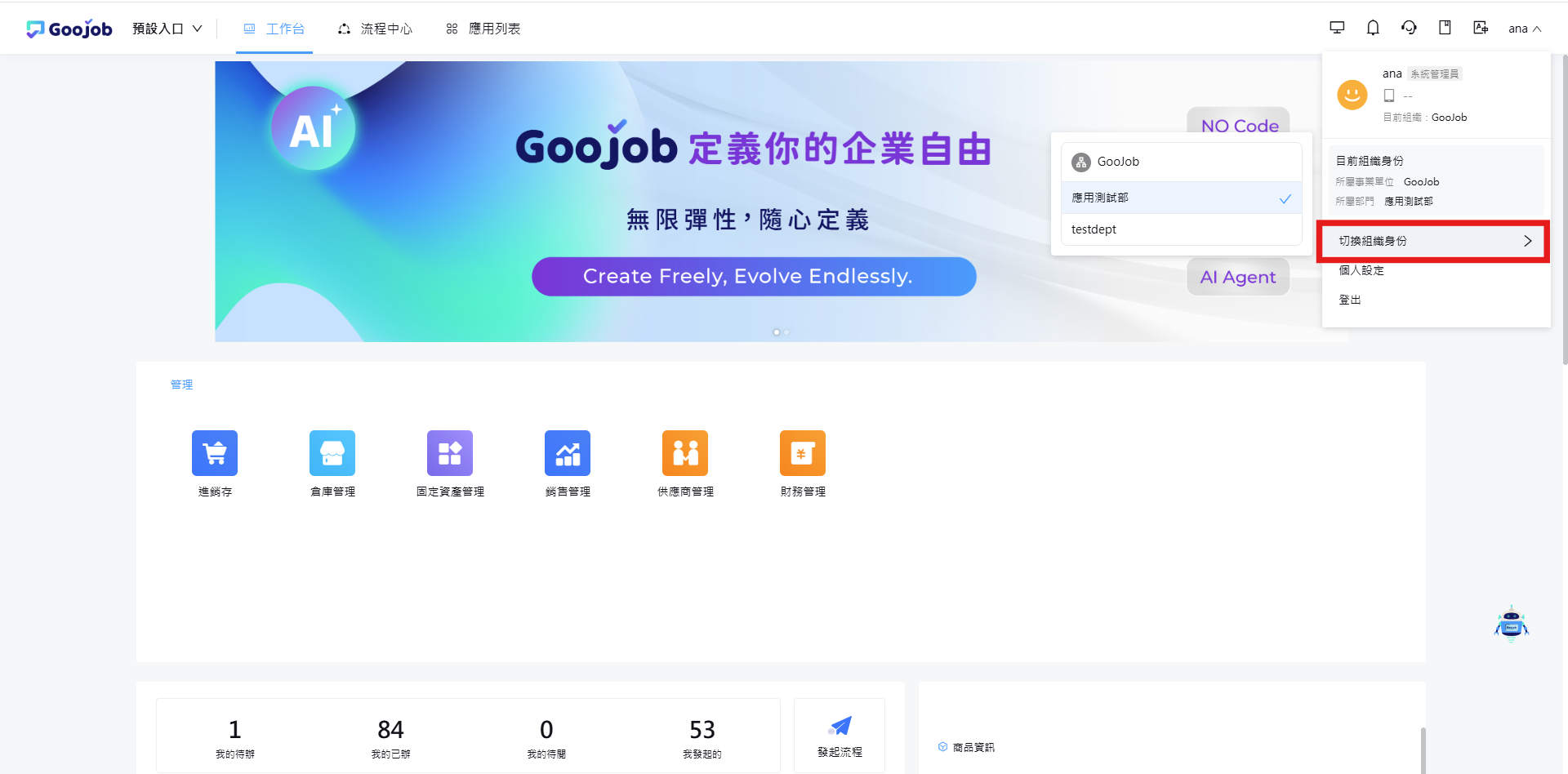Open the 預設入口 dropdown
Image resolution: width=1568 pixels, height=774 pixels.
[x=167, y=29]
